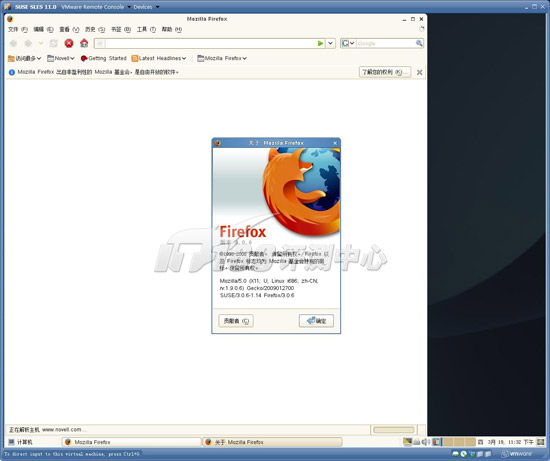Expand the 访问最多 most visited bookmarks folder
550x461 pixels.
coord(25,58)
